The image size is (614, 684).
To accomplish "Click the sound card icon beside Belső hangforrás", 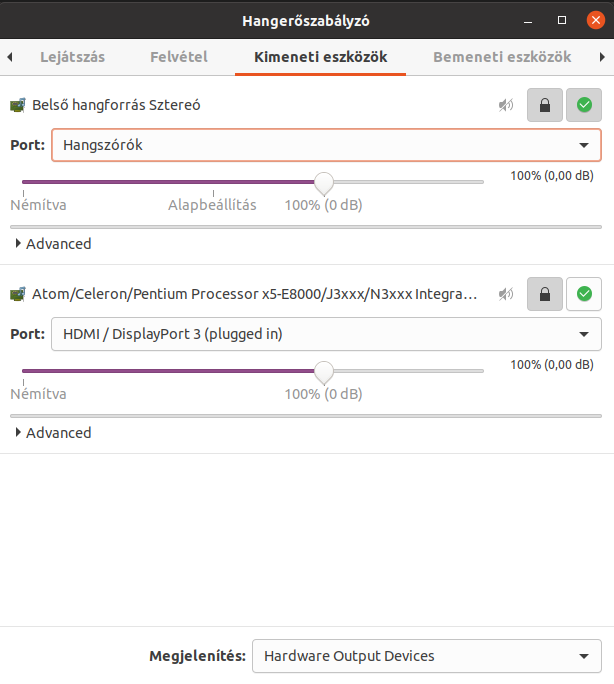I will pyautogui.click(x=18, y=105).
